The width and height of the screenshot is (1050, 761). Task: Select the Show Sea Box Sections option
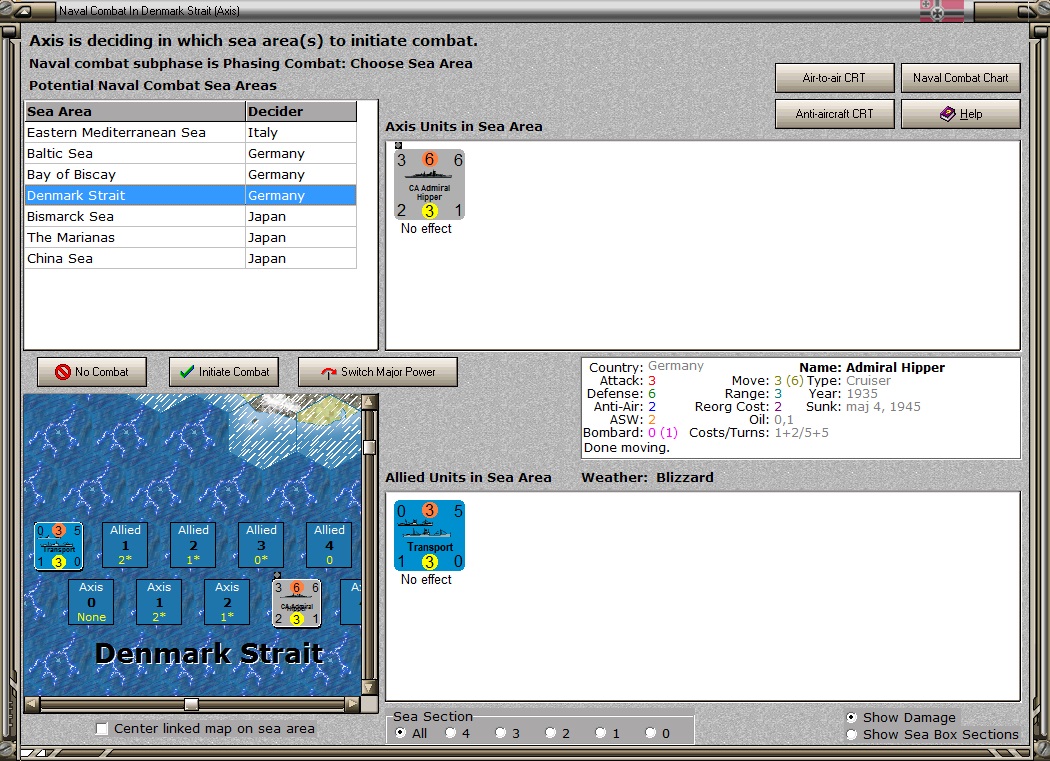[x=851, y=735]
